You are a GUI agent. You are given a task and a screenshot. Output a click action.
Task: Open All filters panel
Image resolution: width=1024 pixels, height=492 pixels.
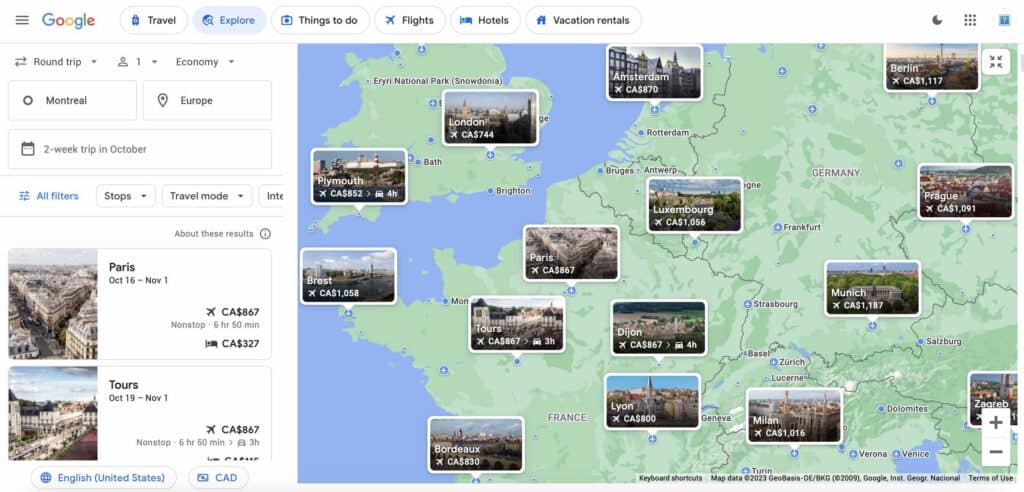48,196
